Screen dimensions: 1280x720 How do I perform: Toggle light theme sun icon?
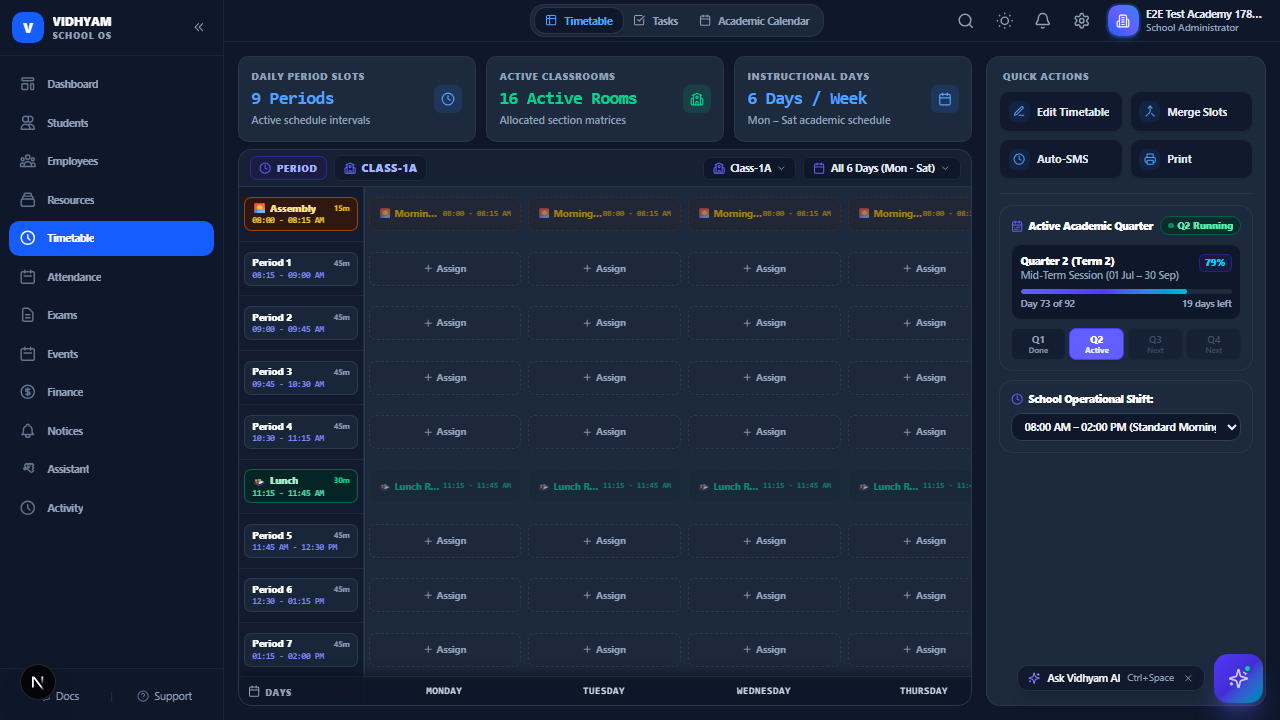pos(1004,21)
